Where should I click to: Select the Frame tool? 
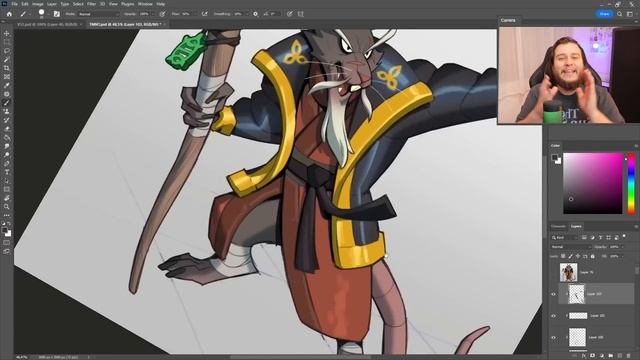7,77
